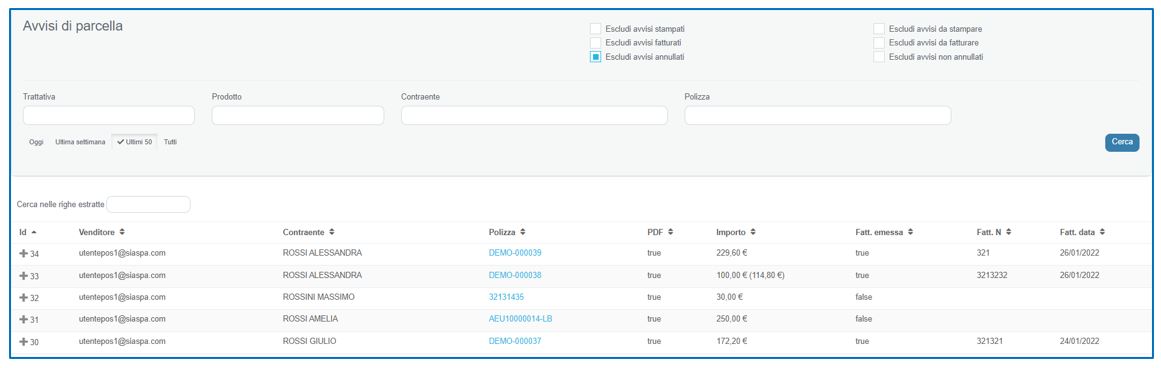
Task: Sort by Fatt. data column
Action: point(1103,232)
